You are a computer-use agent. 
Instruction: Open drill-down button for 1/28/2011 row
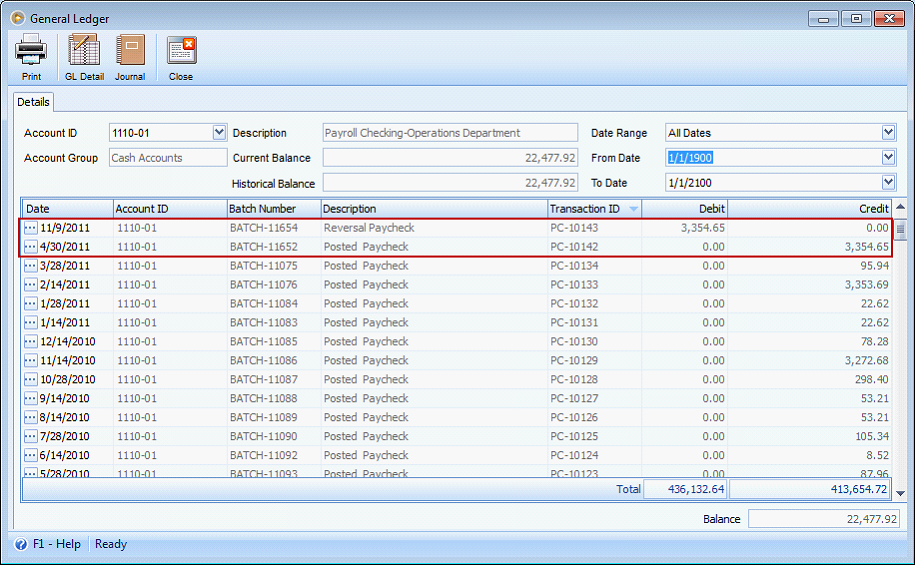pyautogui.click(x=30, y=304)
